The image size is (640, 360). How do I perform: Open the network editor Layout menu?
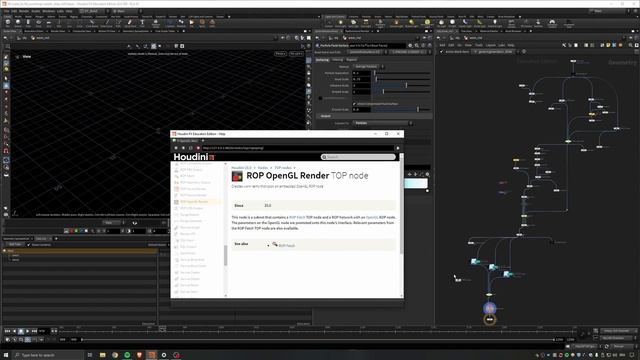tap(491, 45)
